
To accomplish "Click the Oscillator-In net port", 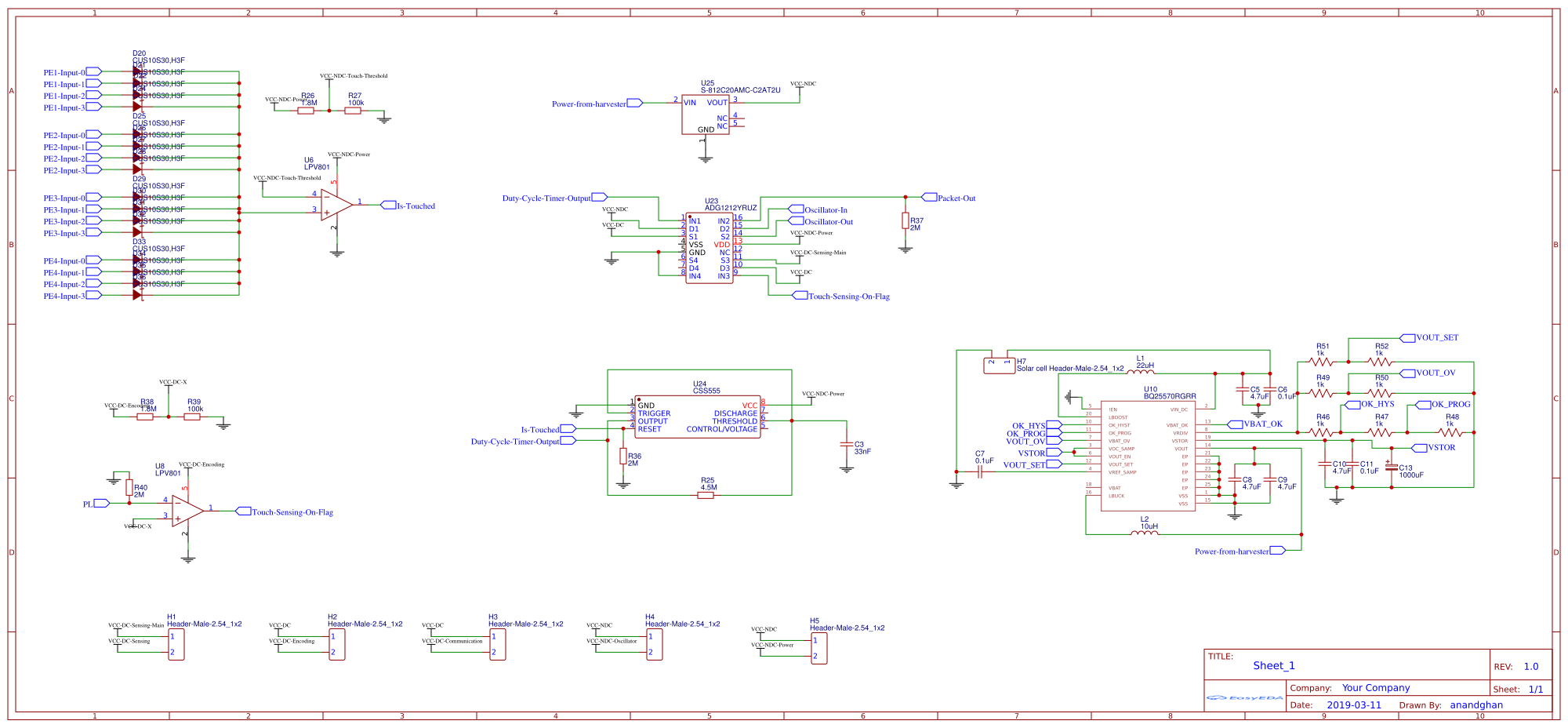I will pyautogui.click(x=818, y=209).
